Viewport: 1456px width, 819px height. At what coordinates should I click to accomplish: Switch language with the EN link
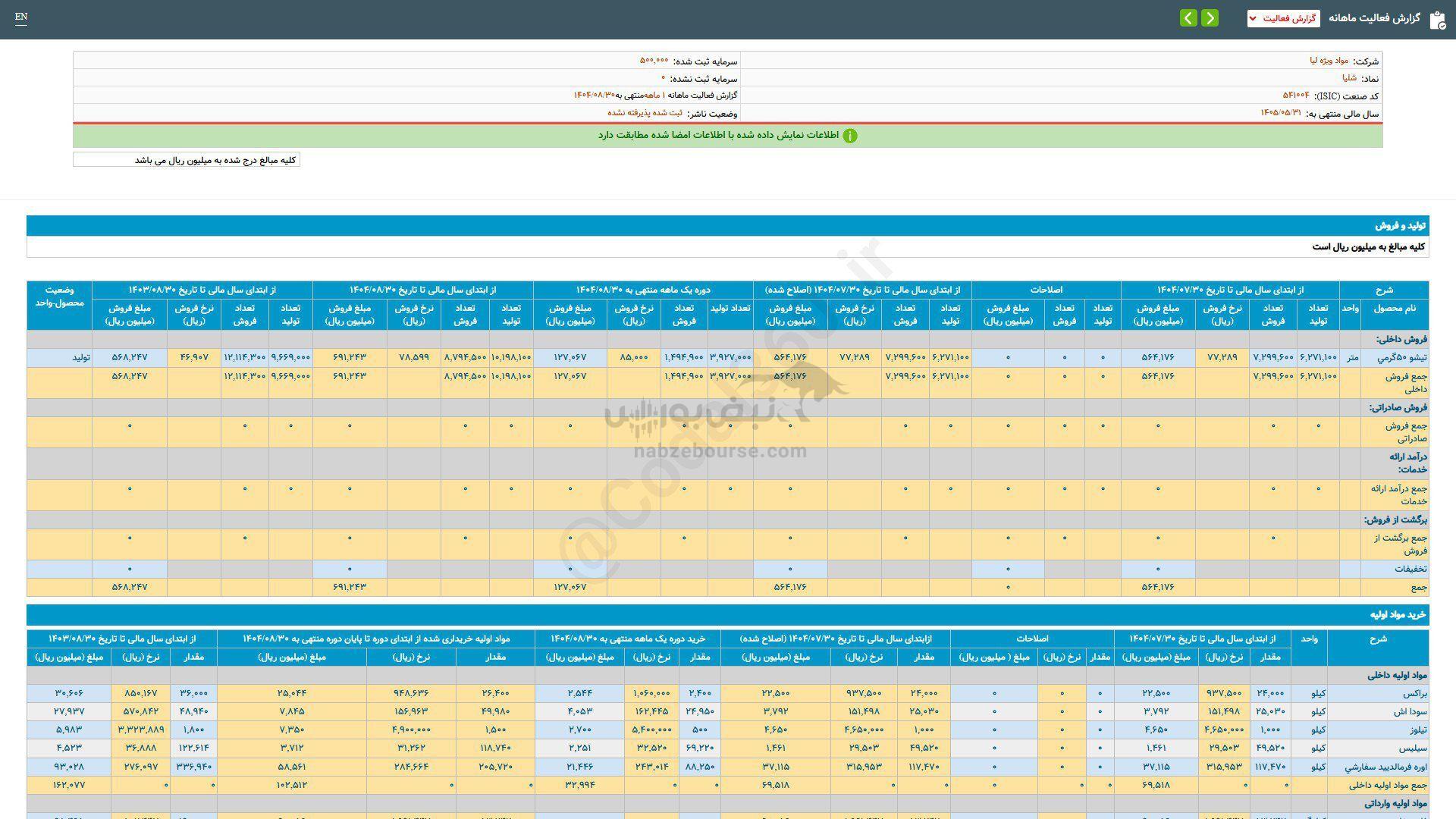21,17
